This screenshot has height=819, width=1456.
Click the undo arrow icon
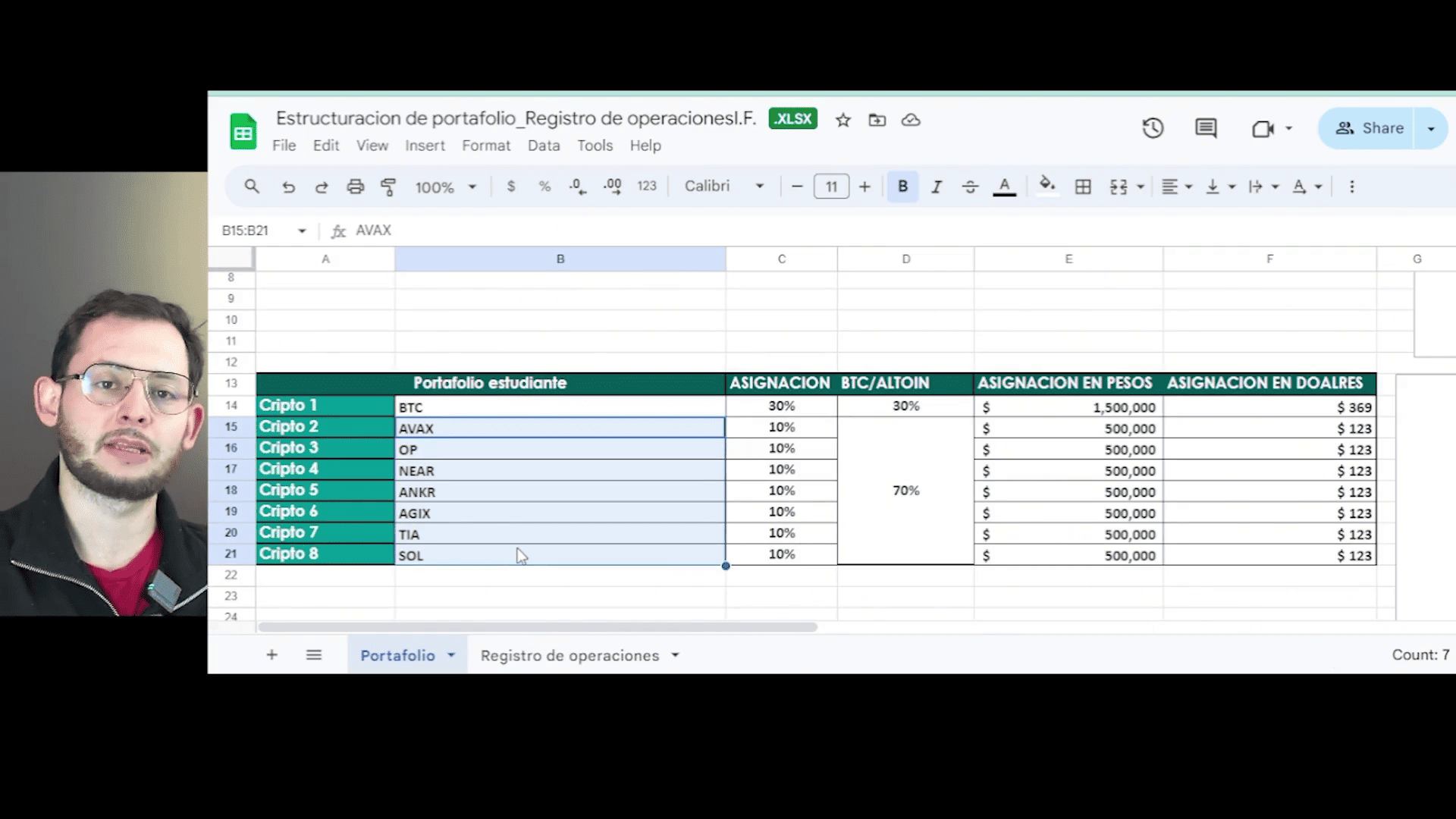coord(288,187)
